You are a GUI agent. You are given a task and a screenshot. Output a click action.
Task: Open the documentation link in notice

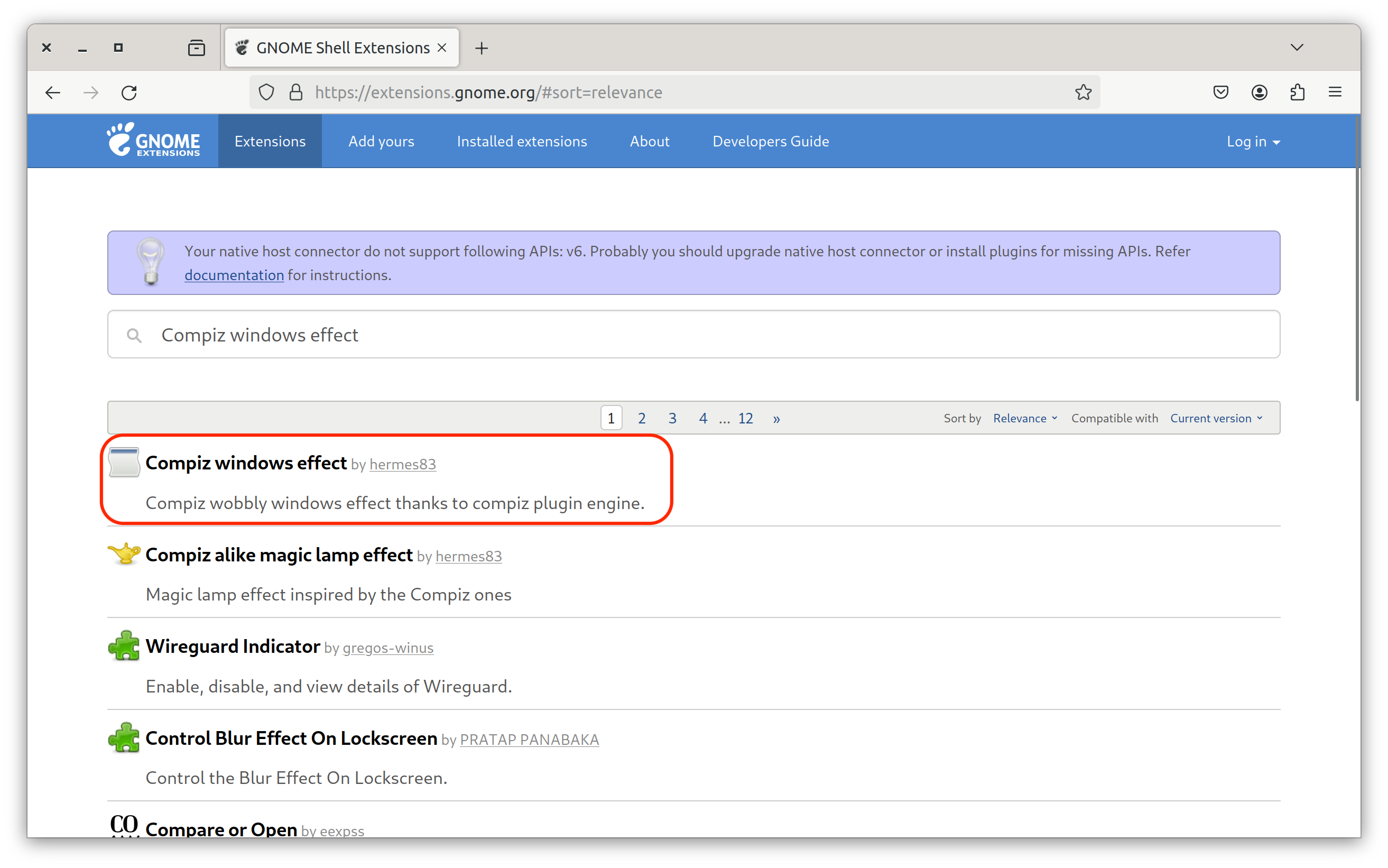tap(234, 275)
